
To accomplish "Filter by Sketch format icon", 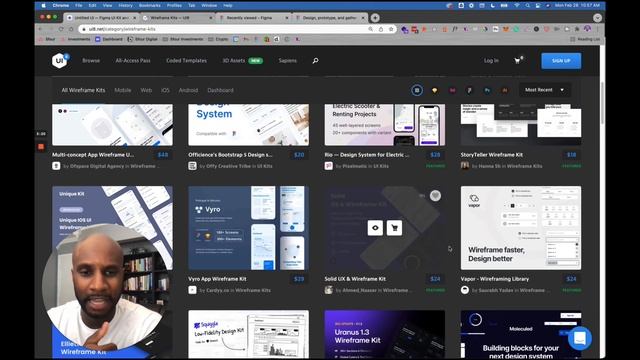I will 435,90.
